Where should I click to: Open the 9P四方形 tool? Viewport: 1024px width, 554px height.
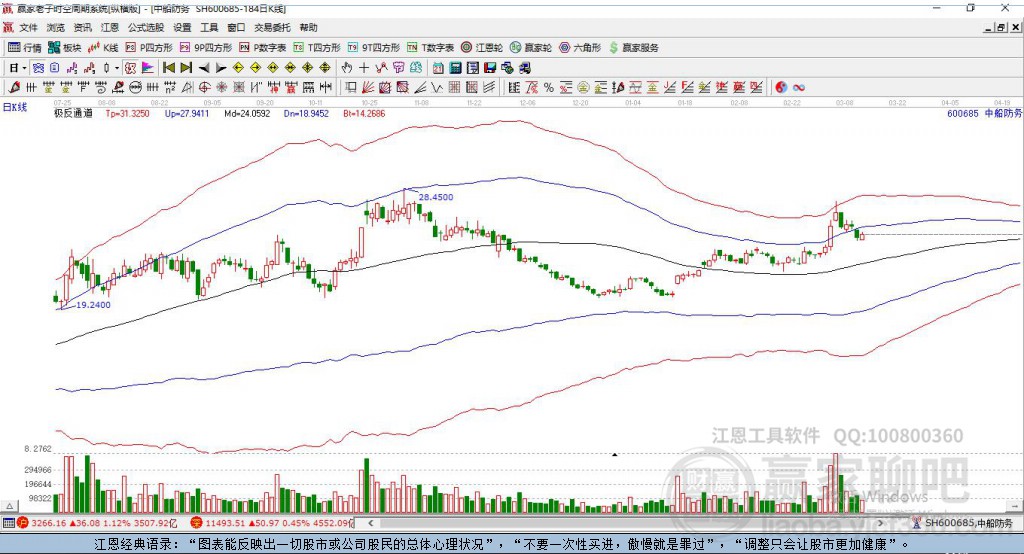206,48
